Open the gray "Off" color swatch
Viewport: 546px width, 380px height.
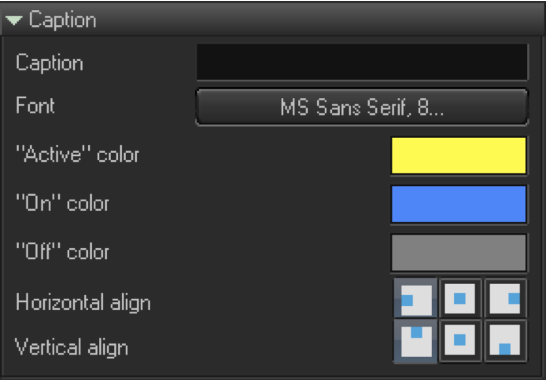tap(459, 253)
